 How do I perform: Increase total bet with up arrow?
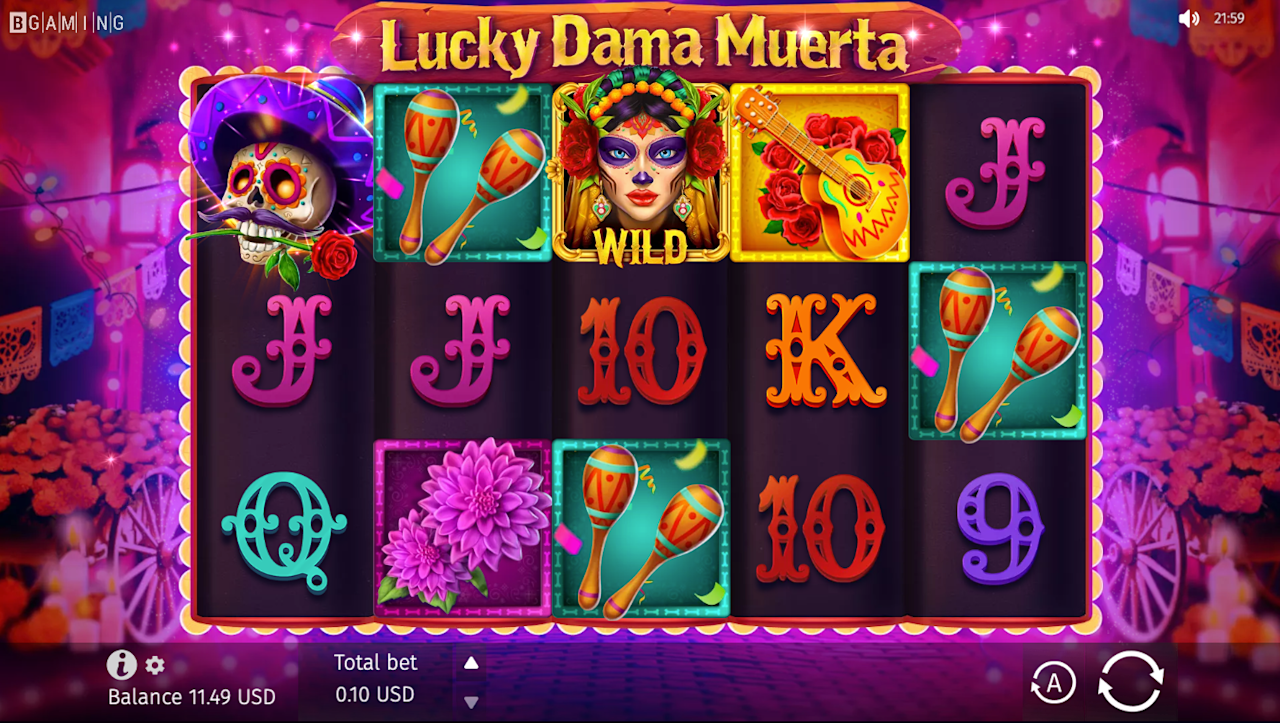[x=471, y=662]
